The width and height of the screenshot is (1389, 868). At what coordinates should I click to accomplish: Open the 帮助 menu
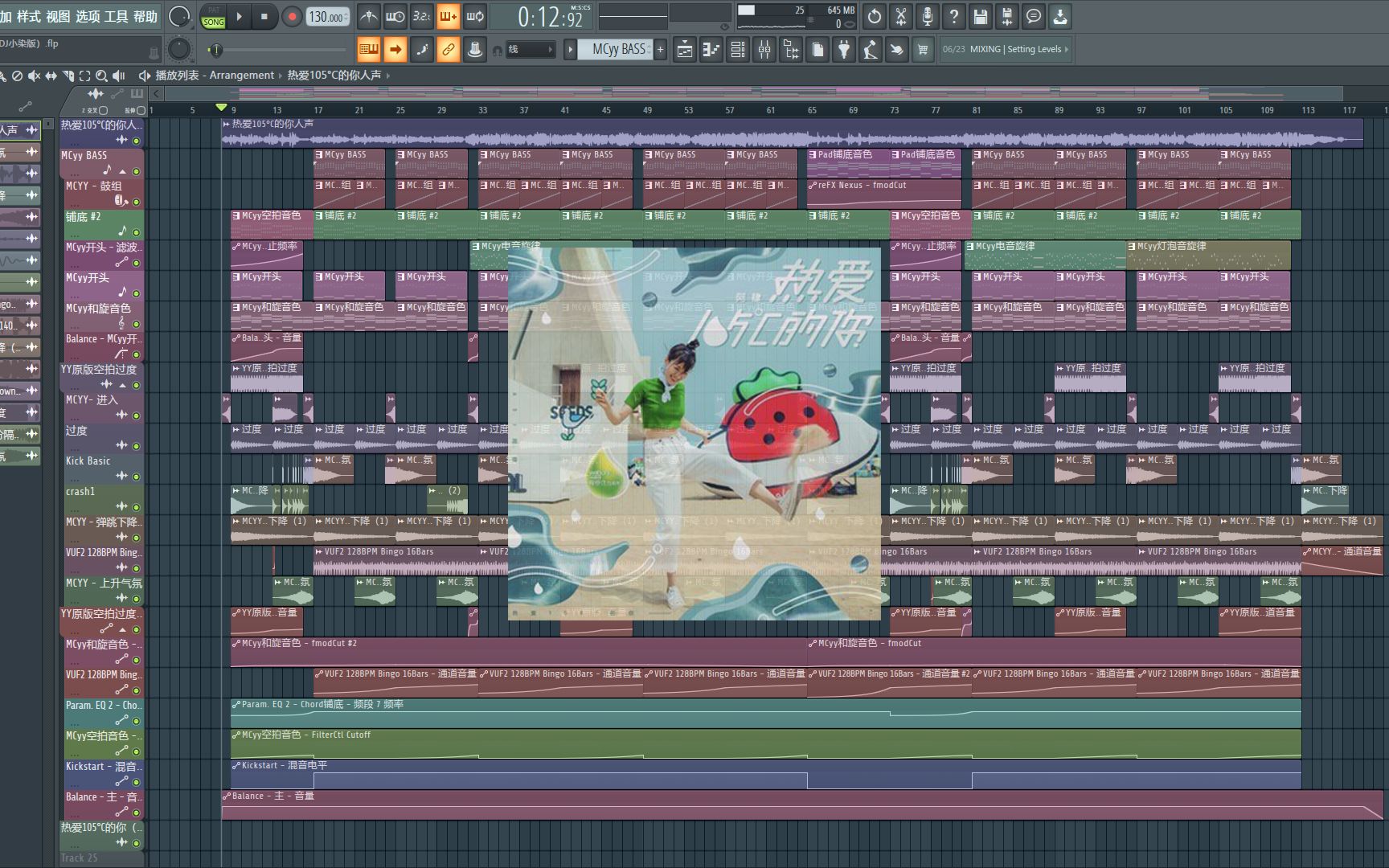tap(145, 16)
